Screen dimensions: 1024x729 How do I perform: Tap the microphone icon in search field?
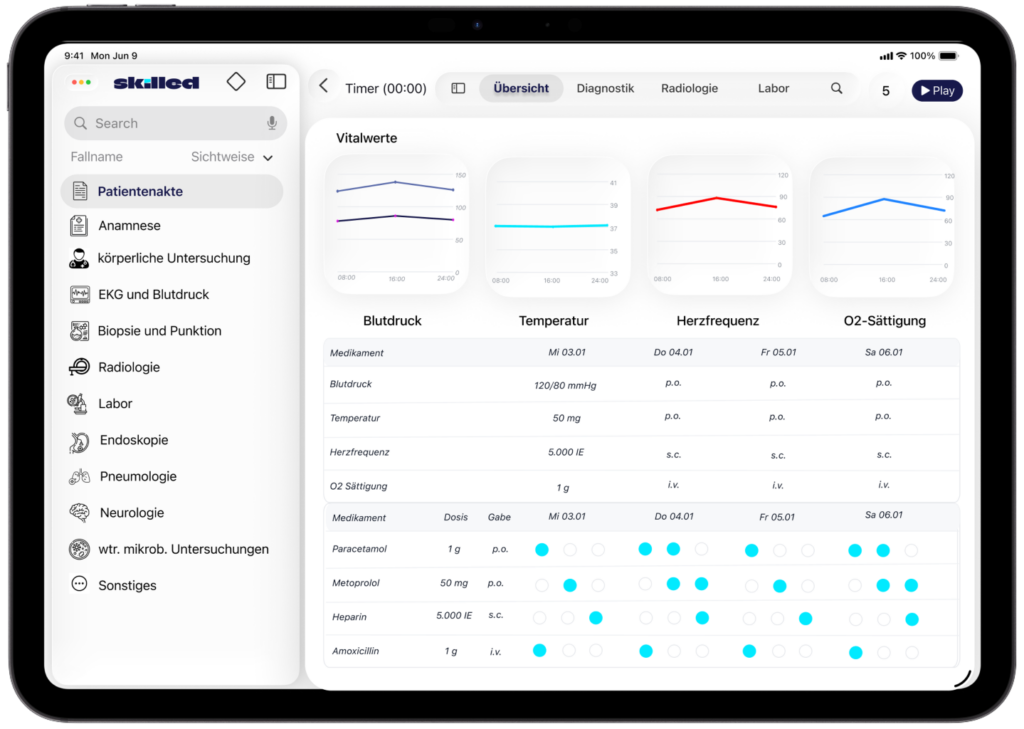coord(271,123)
